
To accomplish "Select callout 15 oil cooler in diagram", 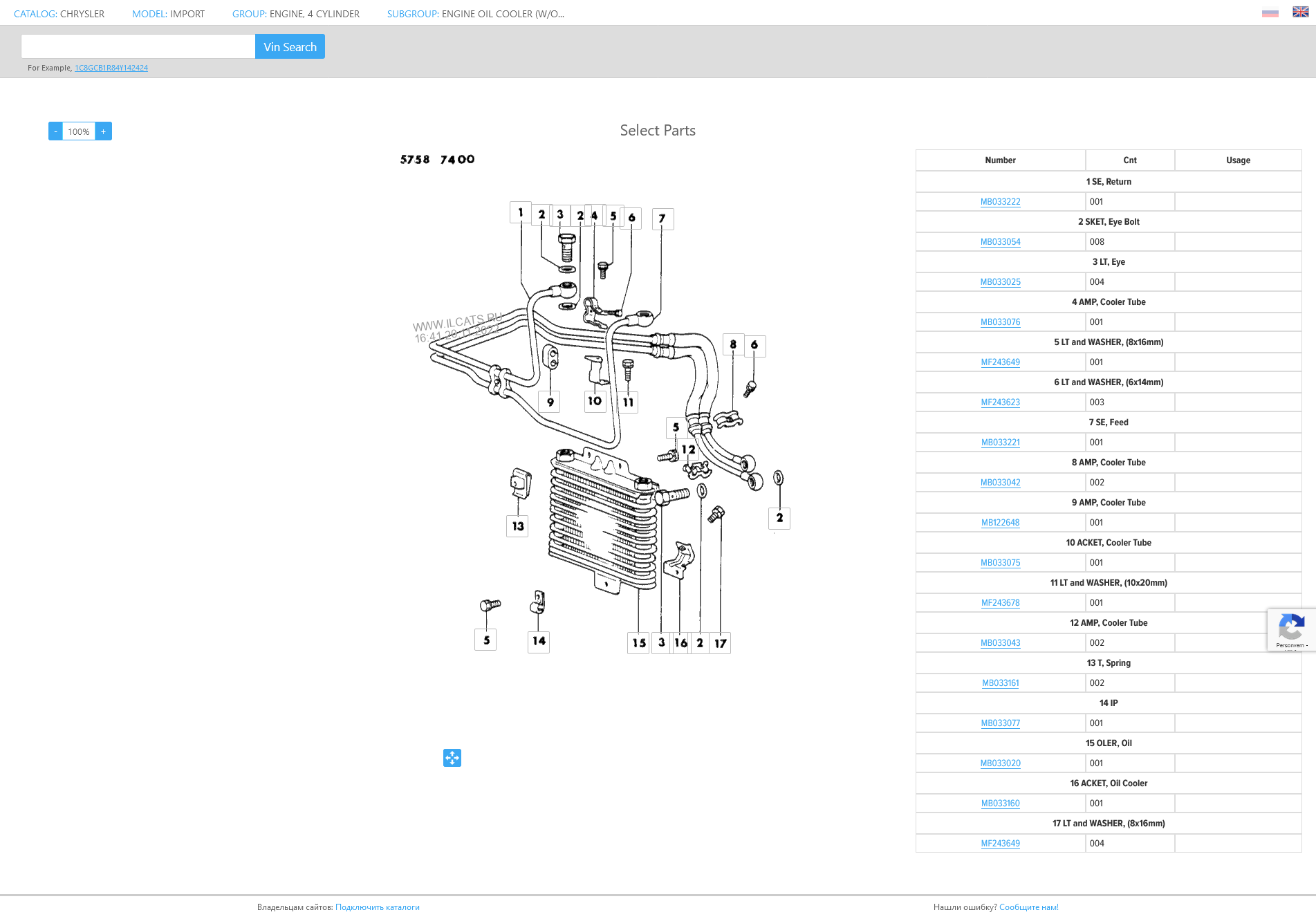I will [638, 643].
